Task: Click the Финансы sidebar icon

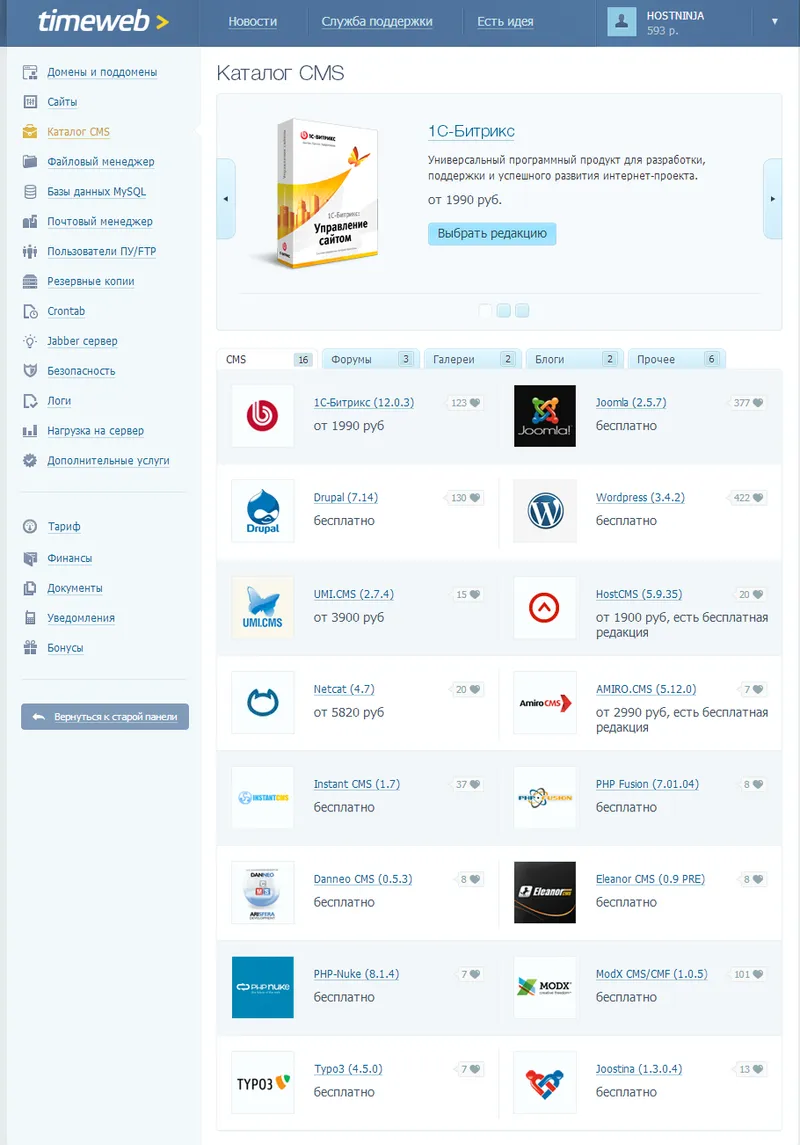Action: point(30,558)
